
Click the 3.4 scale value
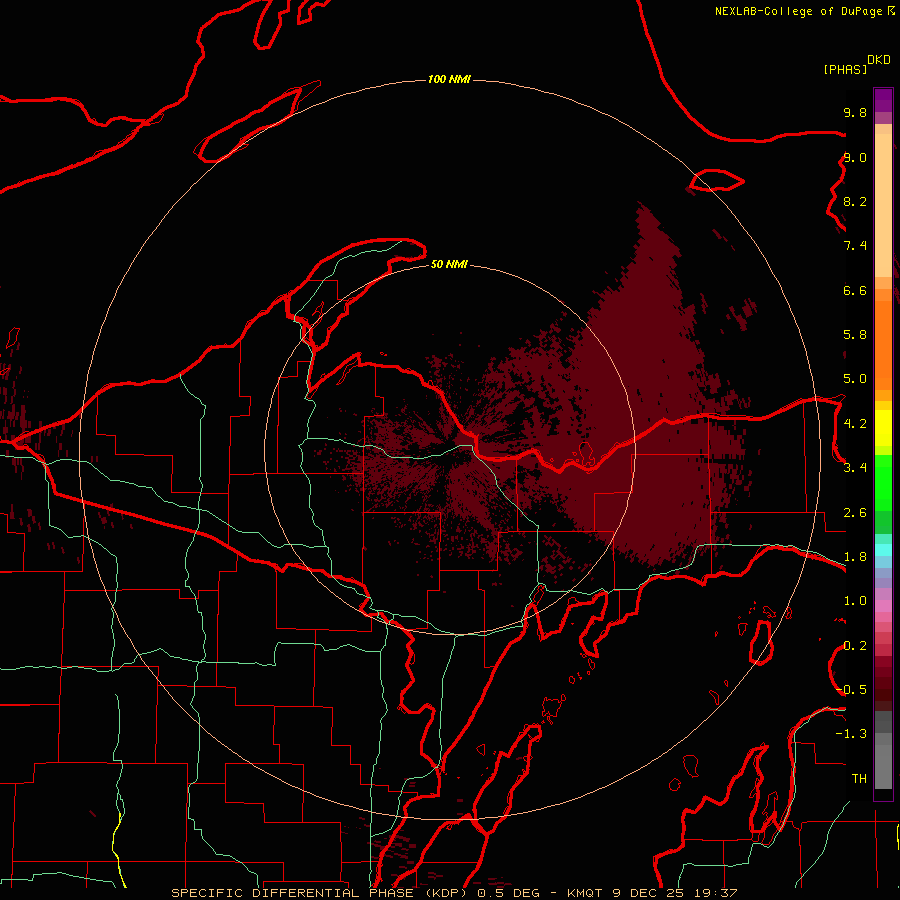[855, 468]
